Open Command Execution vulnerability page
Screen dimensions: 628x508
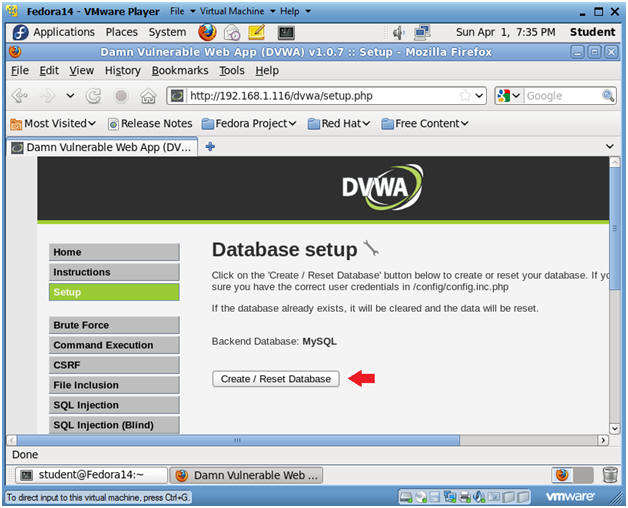pos(114,345)
